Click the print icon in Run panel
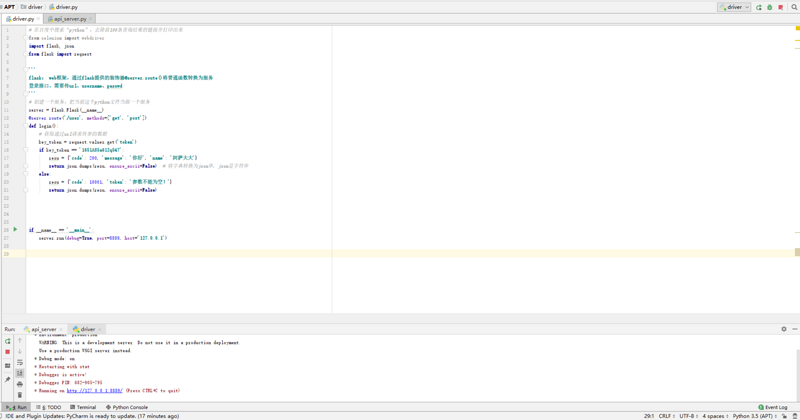The image size is (800, 420). point(20,384)
